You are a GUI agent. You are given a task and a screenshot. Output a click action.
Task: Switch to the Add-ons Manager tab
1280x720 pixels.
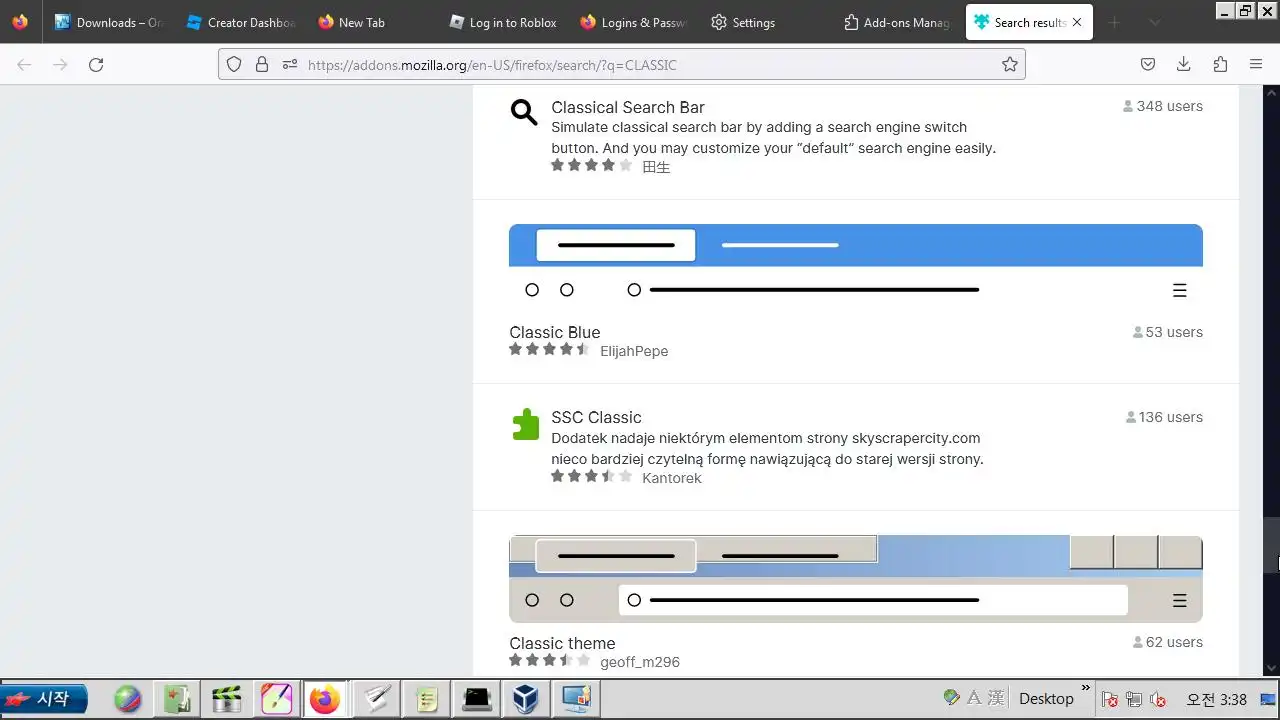897,22
